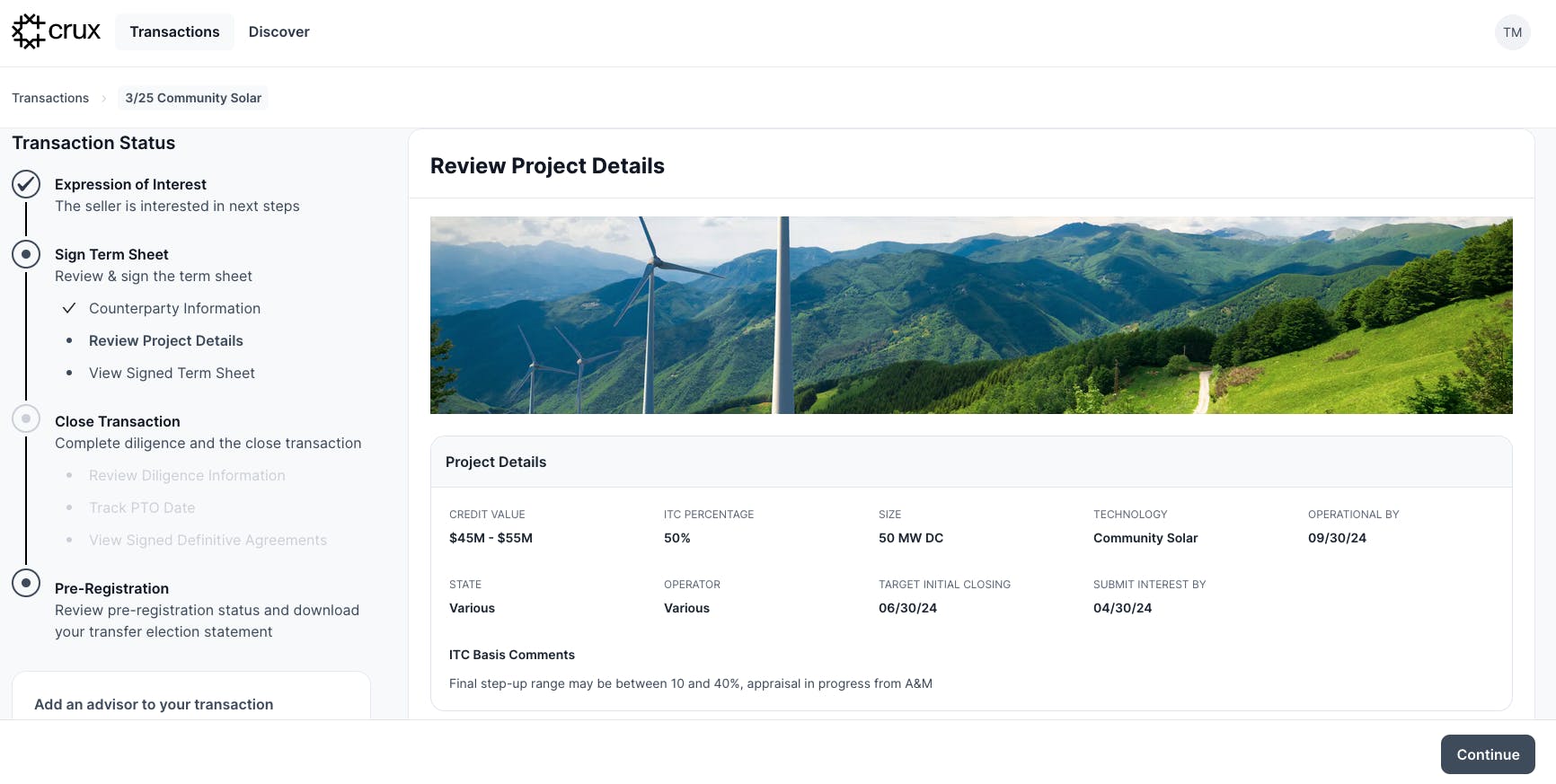Select Track PTO Date step
This screenshot has width=1556, height=784.
[x=142, y=507]
